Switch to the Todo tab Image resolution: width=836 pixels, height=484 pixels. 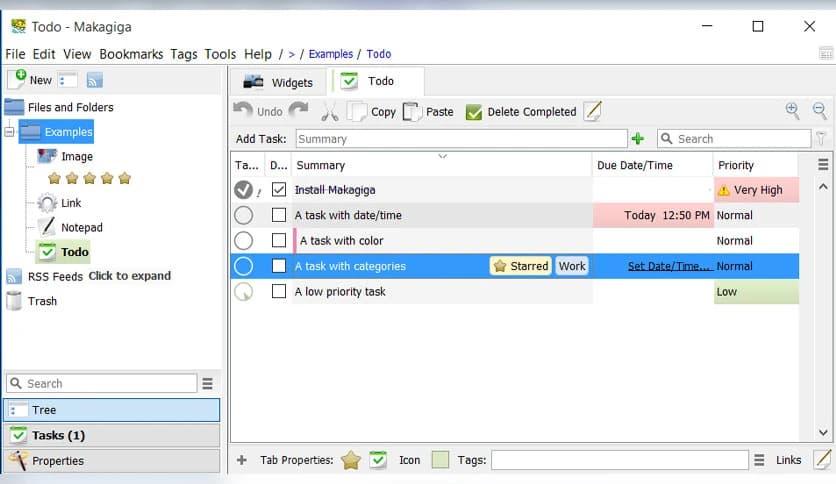click(377, 81)
